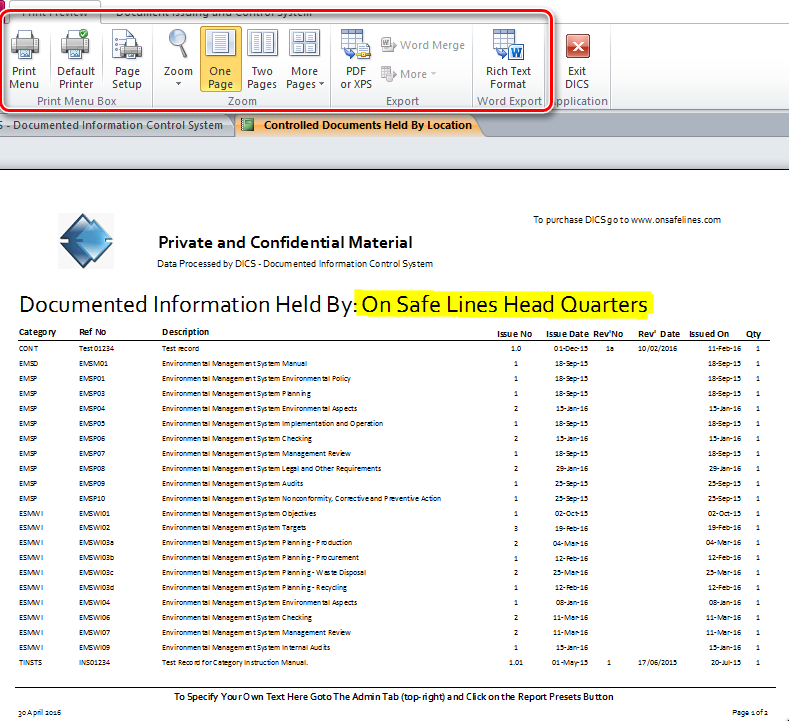Select Environmental Management System Manual description
The width and height of the screenshot is (789, 721).
(234, 363)
